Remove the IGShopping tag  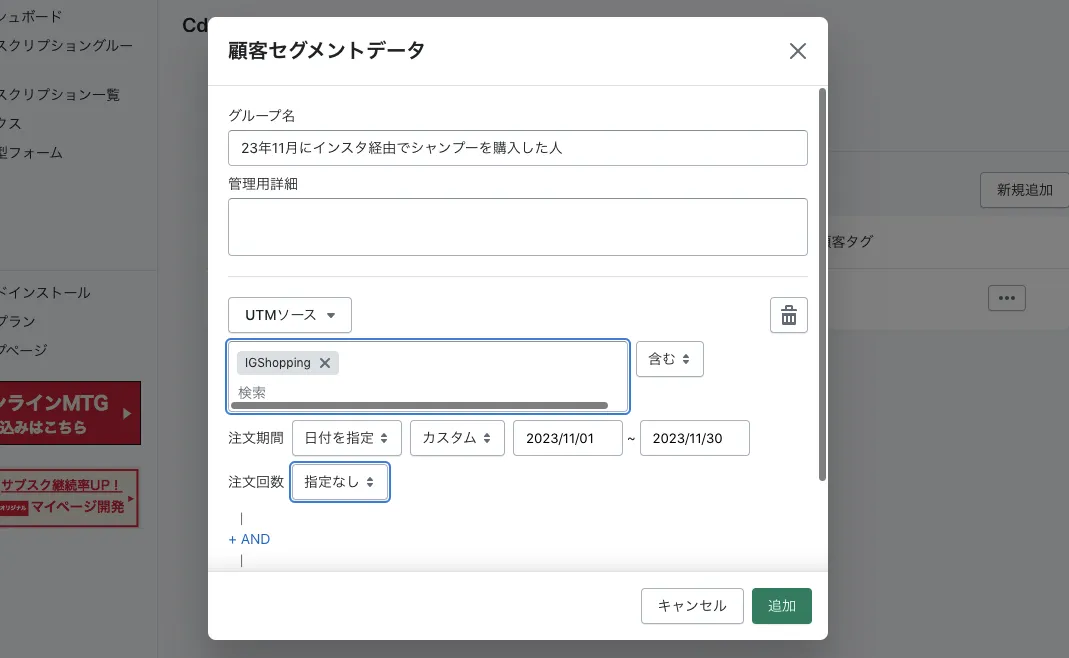(324, 363)
